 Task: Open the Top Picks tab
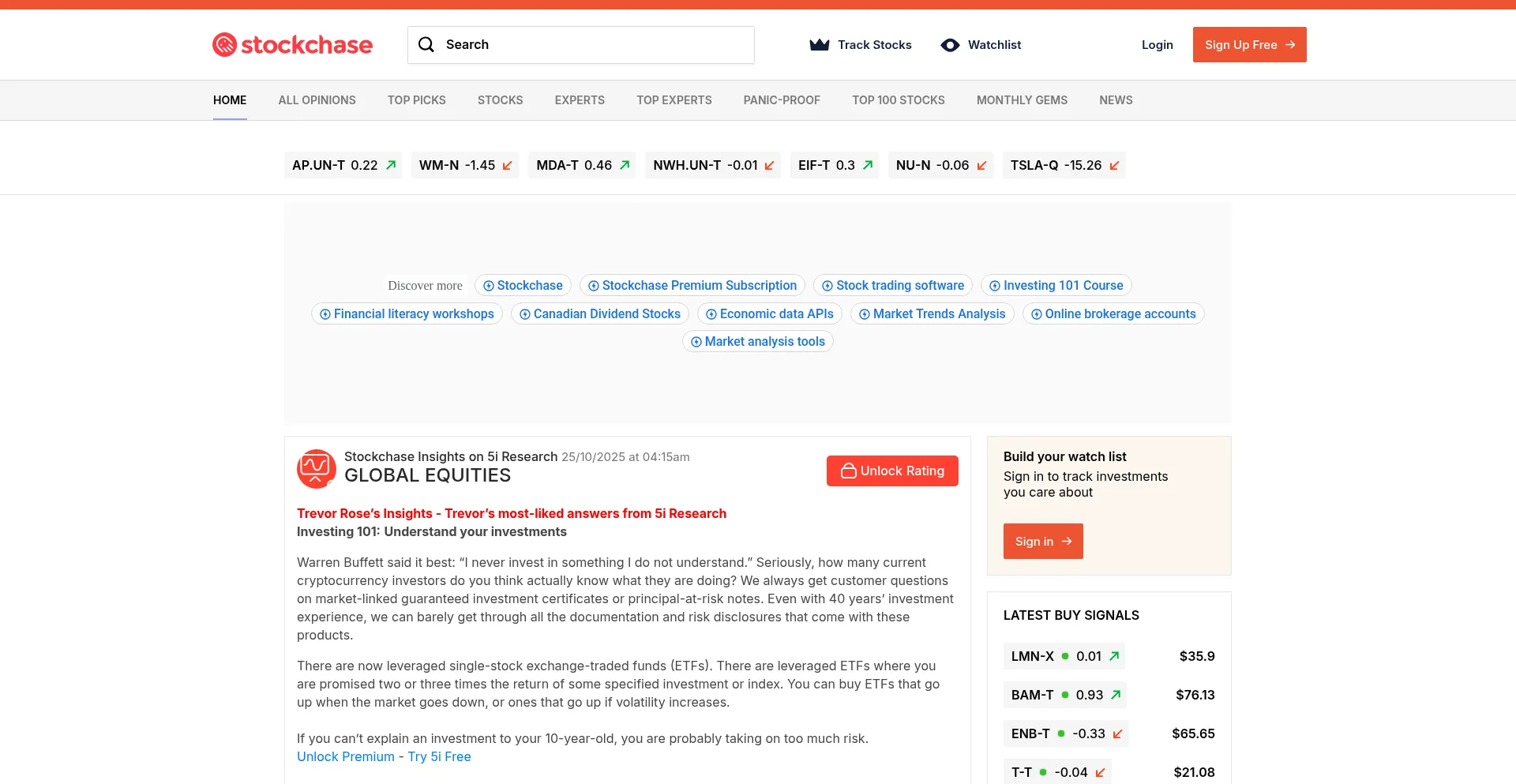click(416, 100)
